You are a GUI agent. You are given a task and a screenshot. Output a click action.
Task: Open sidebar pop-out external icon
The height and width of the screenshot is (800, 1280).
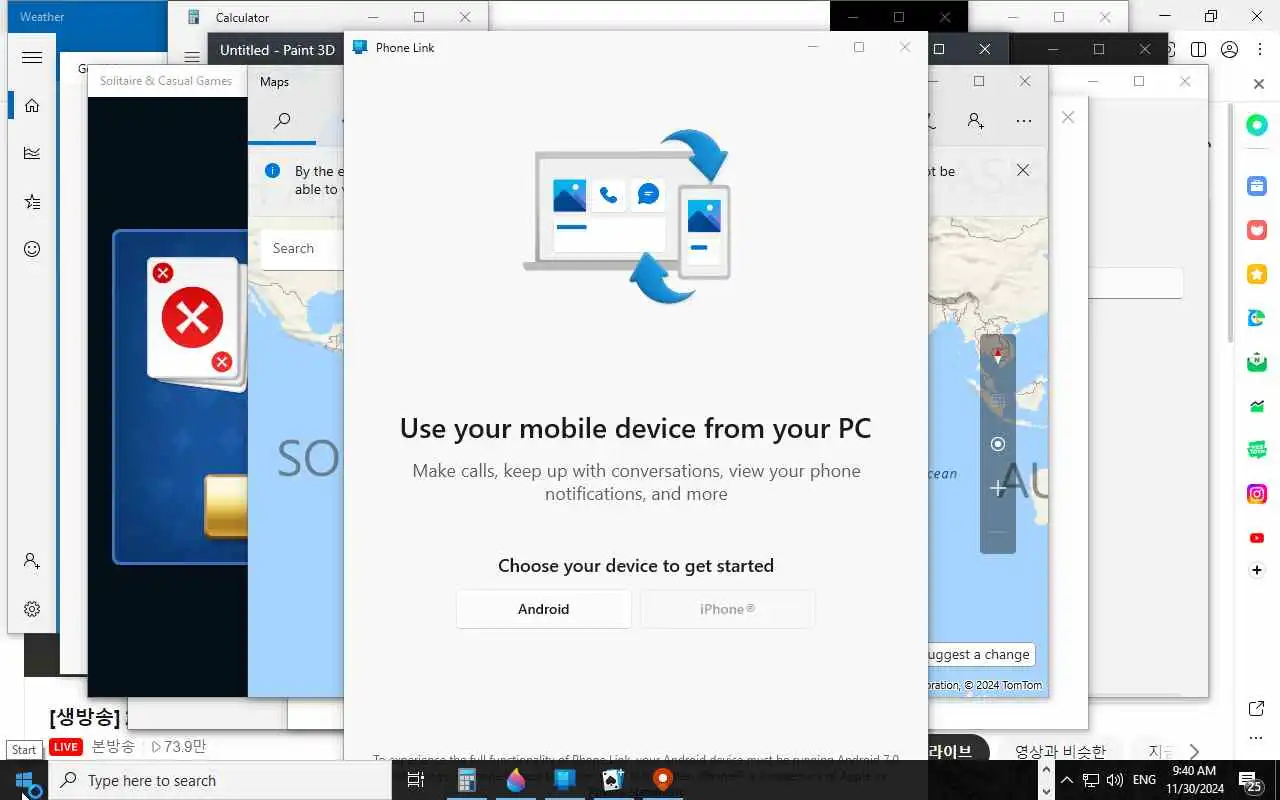(1257, 708)
